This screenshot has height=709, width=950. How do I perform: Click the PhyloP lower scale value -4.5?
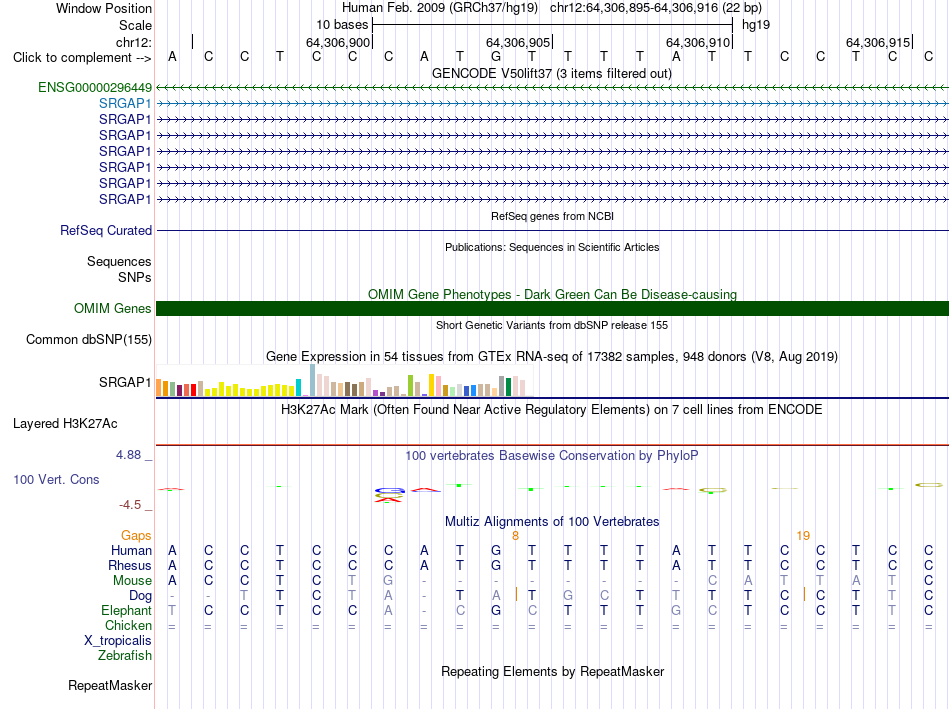(130, 505)
